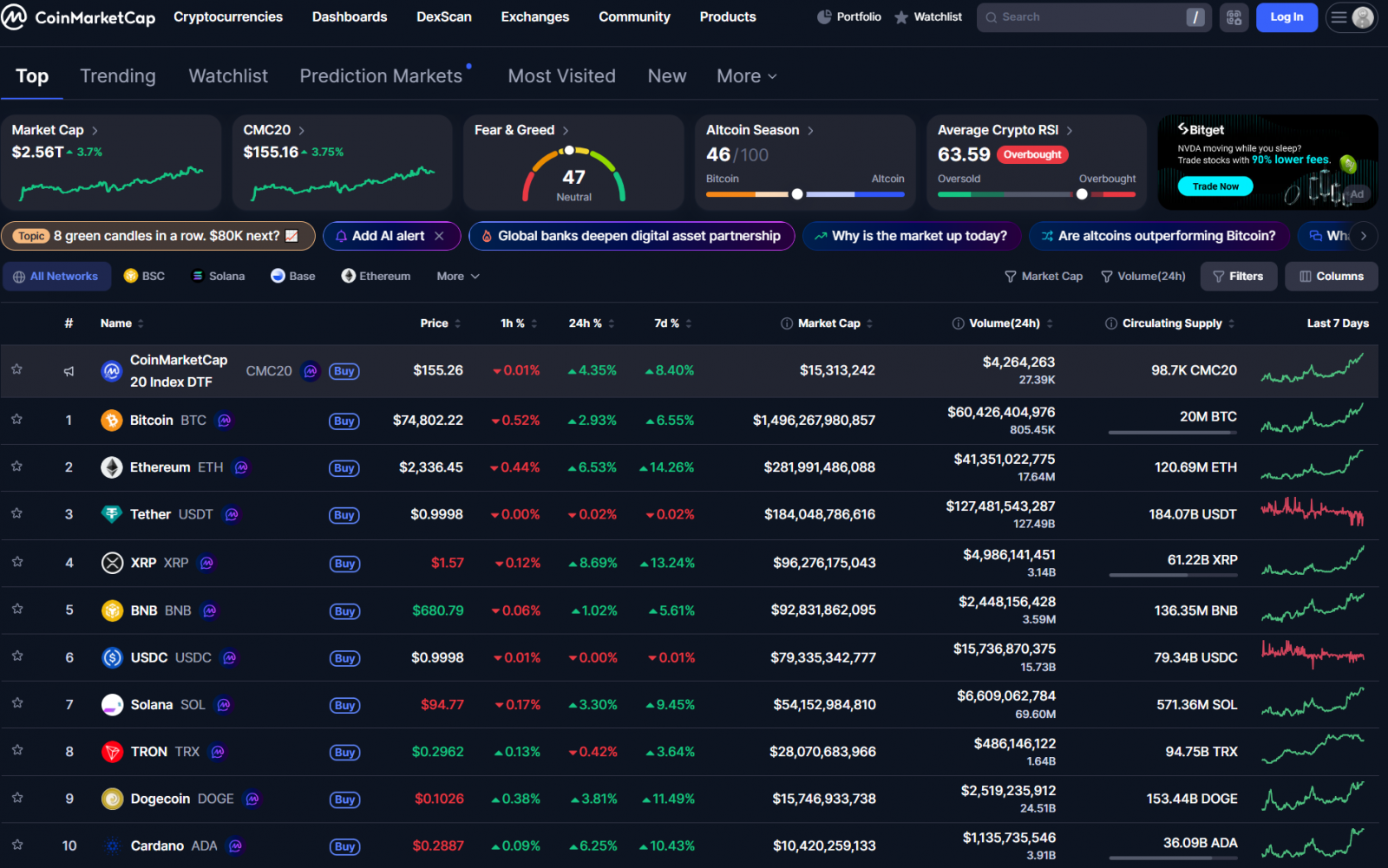The image size is (1388, 868).
Task: Open the DexScan menu item
Action: pos(443,16)
